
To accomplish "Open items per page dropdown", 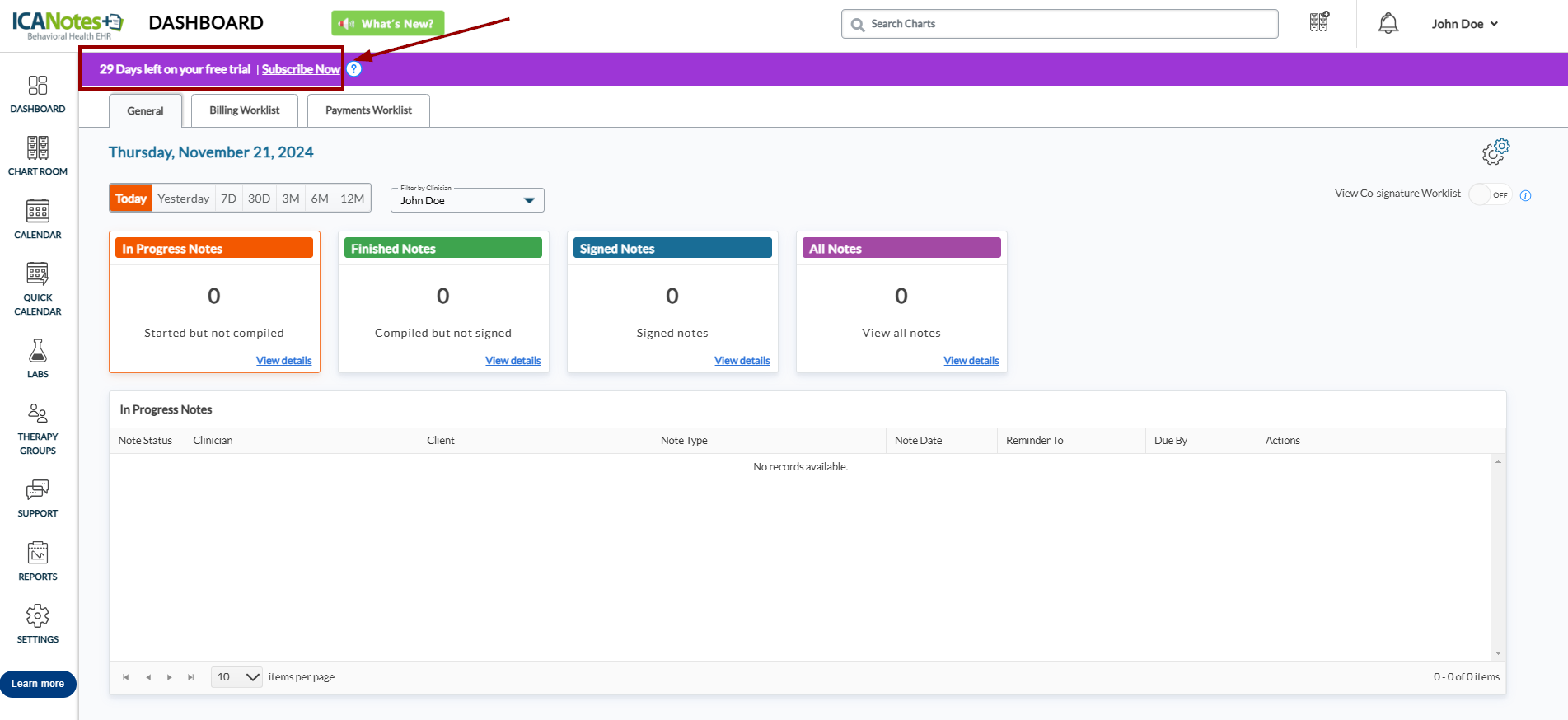I will (237, 677).
